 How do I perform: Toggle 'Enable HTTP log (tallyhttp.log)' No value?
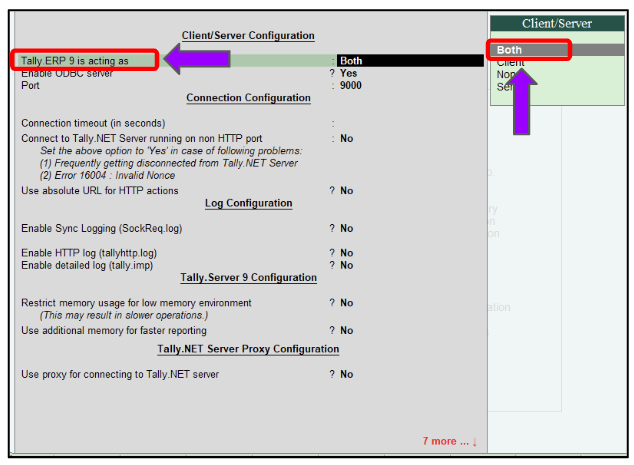pyautogui.click(x=347, y=253)
